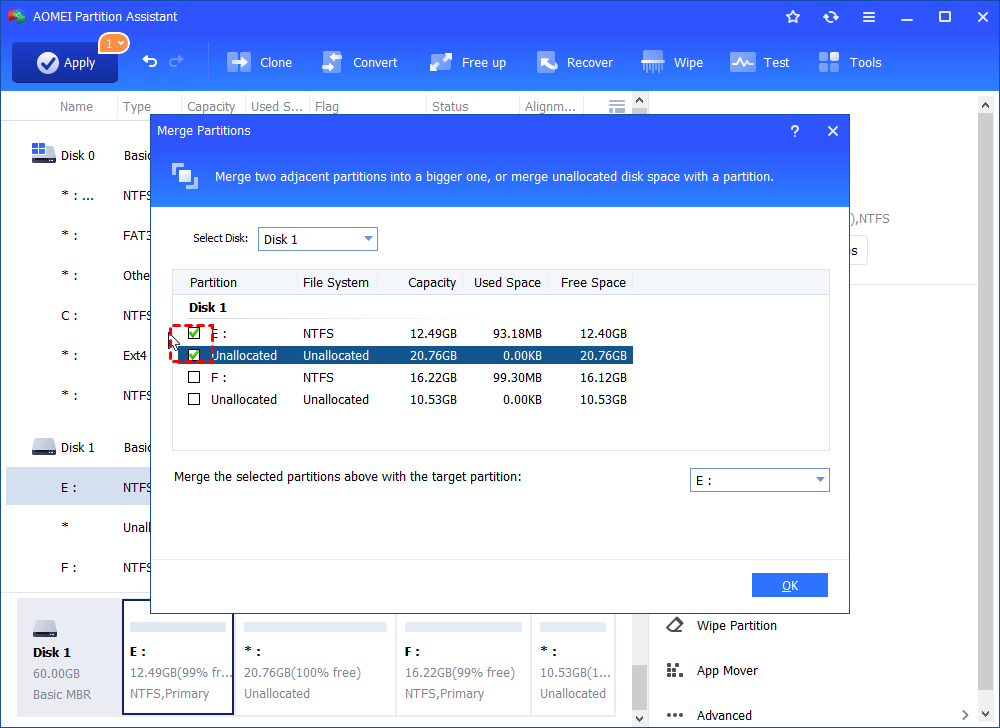Click the refresh icon in title bar
Image resolution: width=1000 pixels, height=728 pixels.
point(830,17)
